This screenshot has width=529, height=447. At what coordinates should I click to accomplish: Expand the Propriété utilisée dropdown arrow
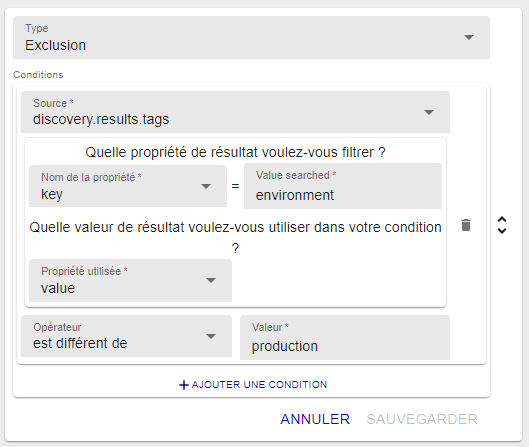click(x=211, y=280)
